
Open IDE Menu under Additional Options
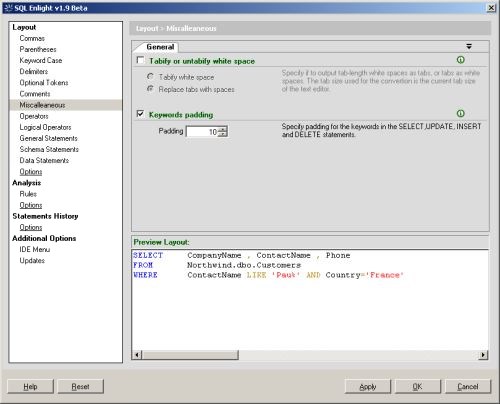(x=35, y=249)
